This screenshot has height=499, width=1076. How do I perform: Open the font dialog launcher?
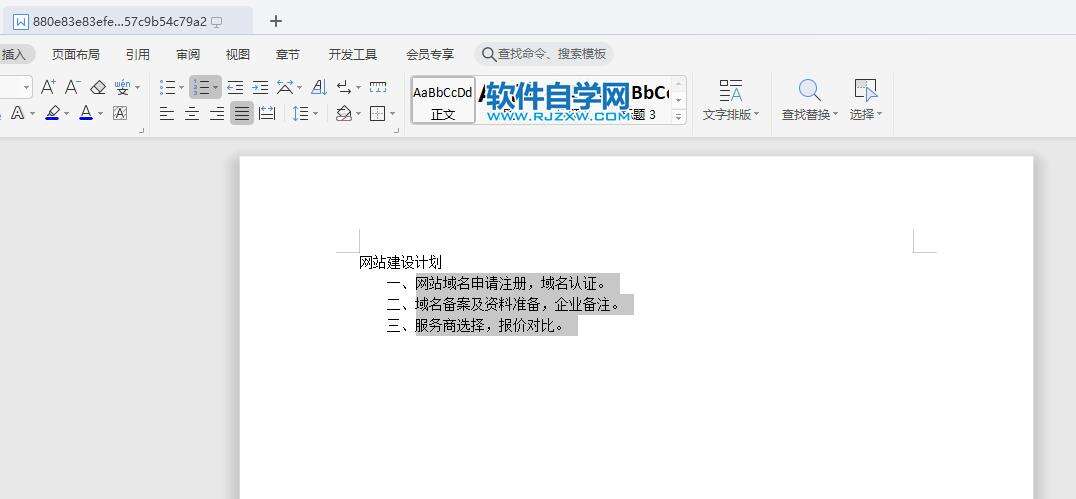142,130
